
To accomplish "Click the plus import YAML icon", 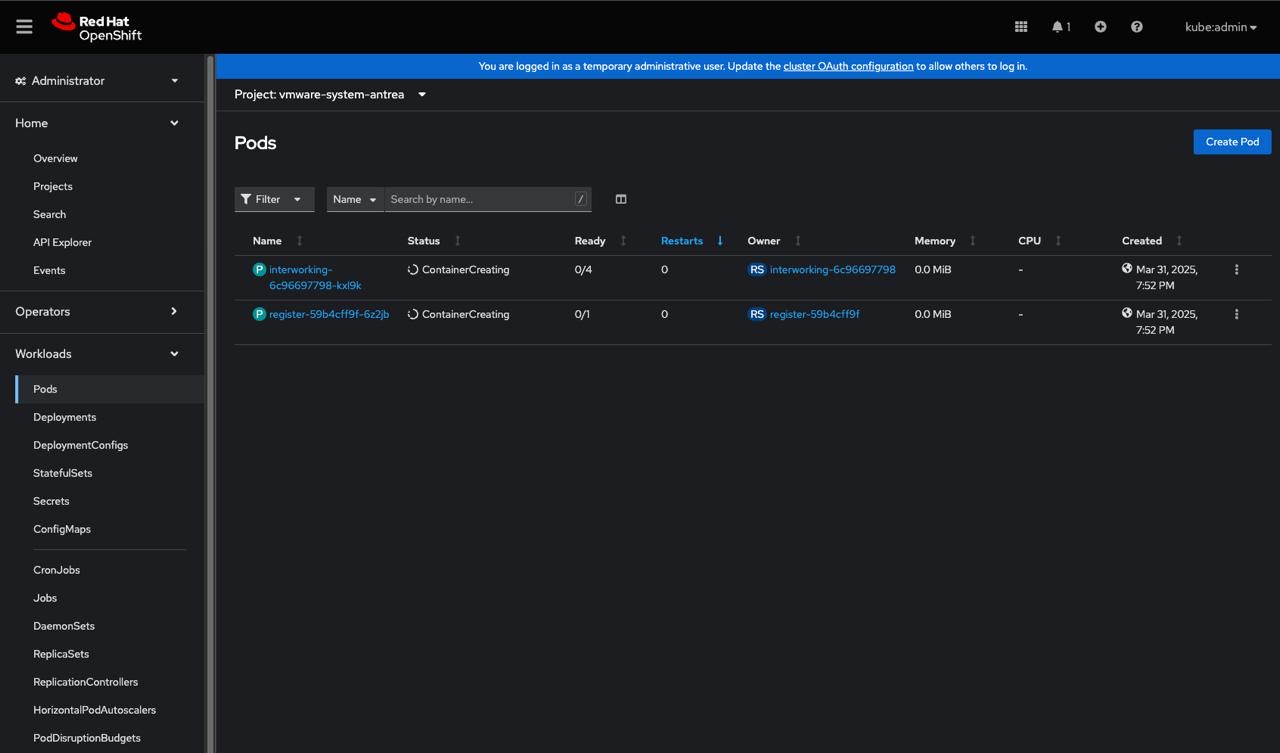I will (x=1100, y=27).
